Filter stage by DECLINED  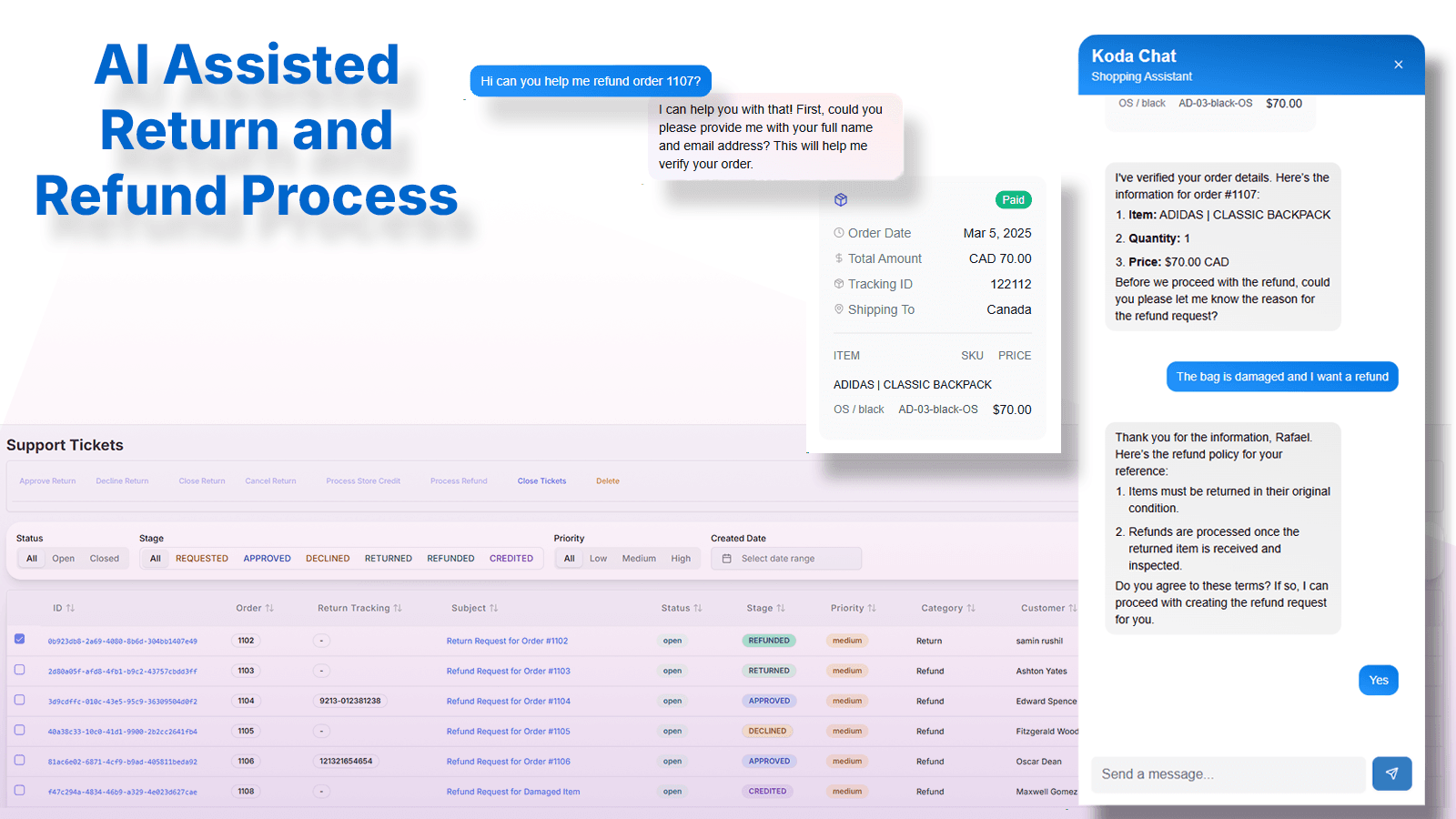pyautogui.click(x=328, y=559)
